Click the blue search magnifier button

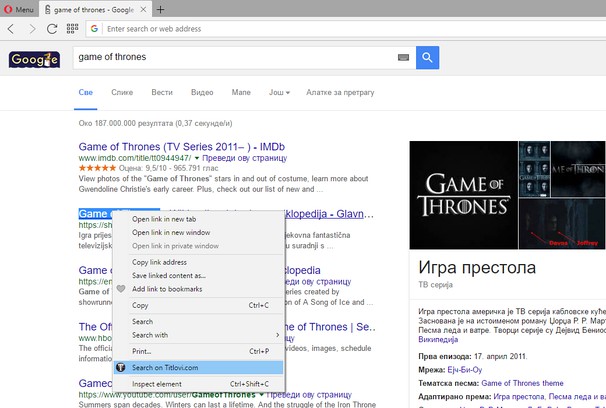[x=427, y=58]
